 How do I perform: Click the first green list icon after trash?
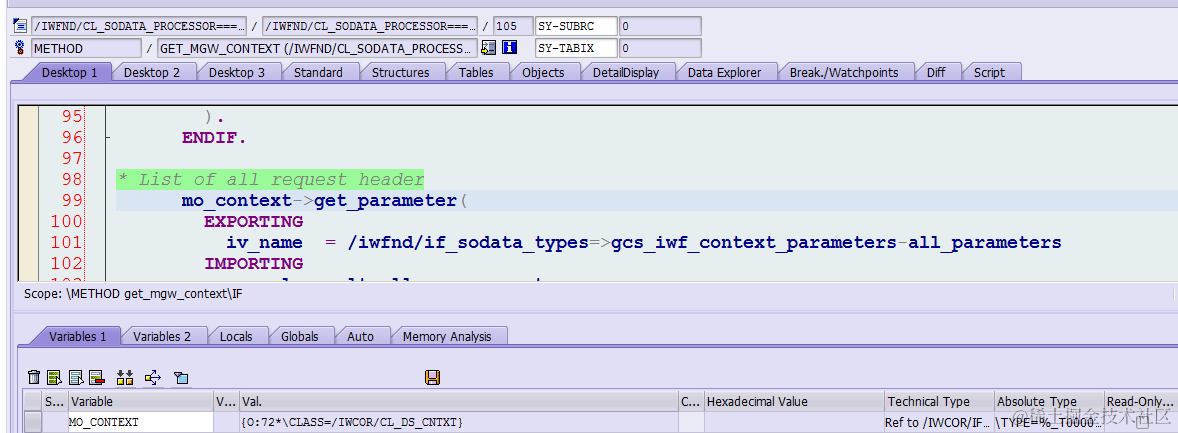coord(54,377)
